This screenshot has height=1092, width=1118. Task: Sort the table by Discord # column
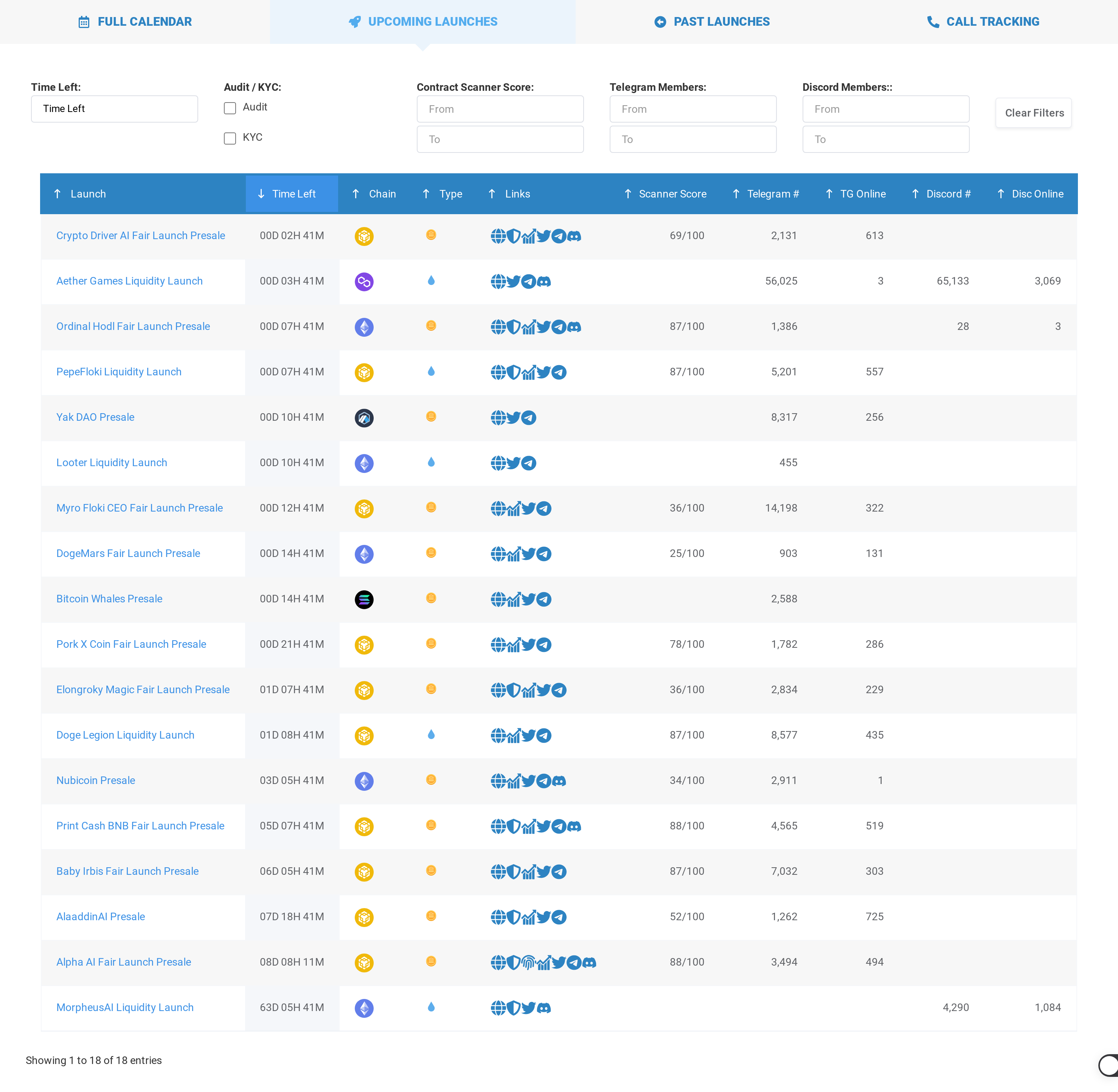pos(941,194)
